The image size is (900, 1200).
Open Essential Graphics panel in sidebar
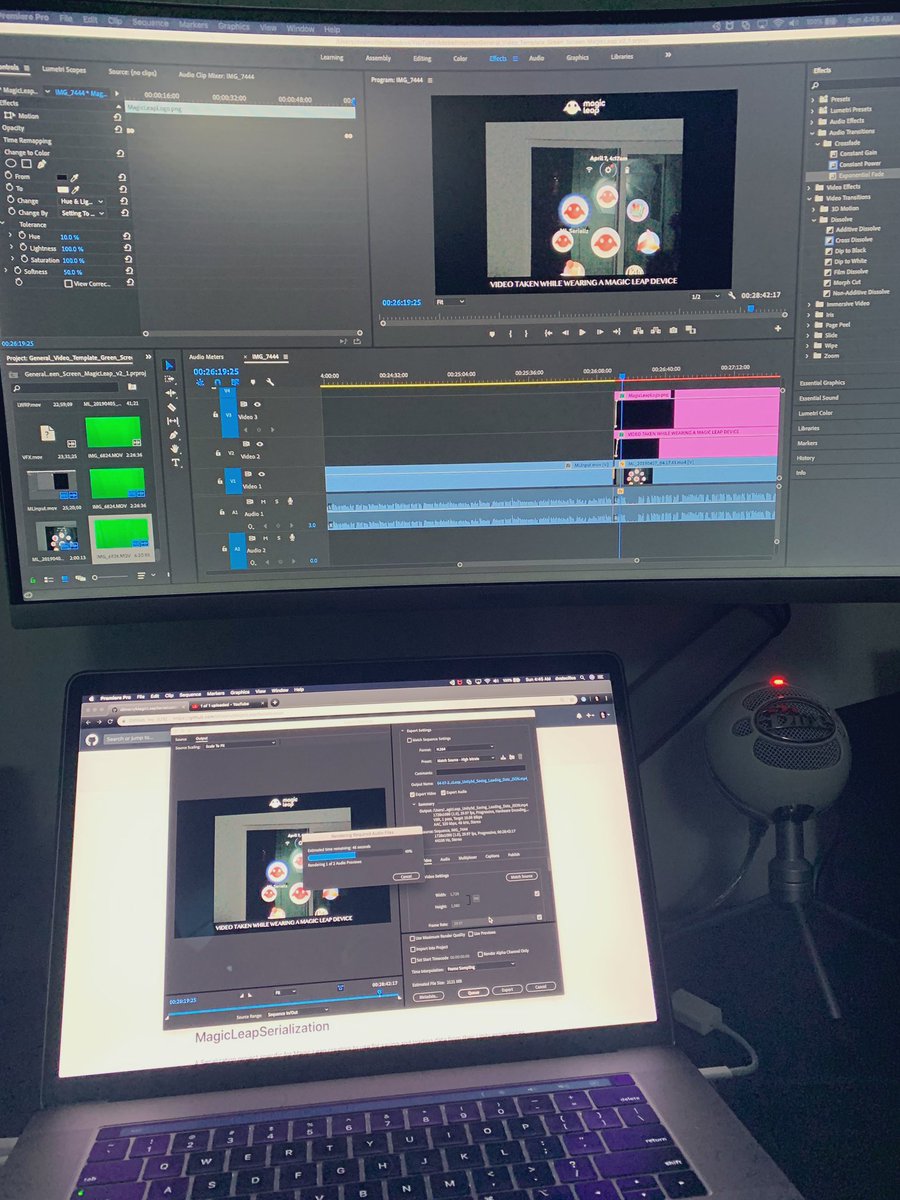821,383
